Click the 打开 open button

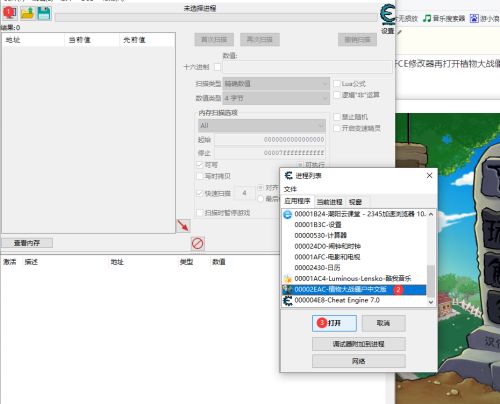[x=334, y=323]
